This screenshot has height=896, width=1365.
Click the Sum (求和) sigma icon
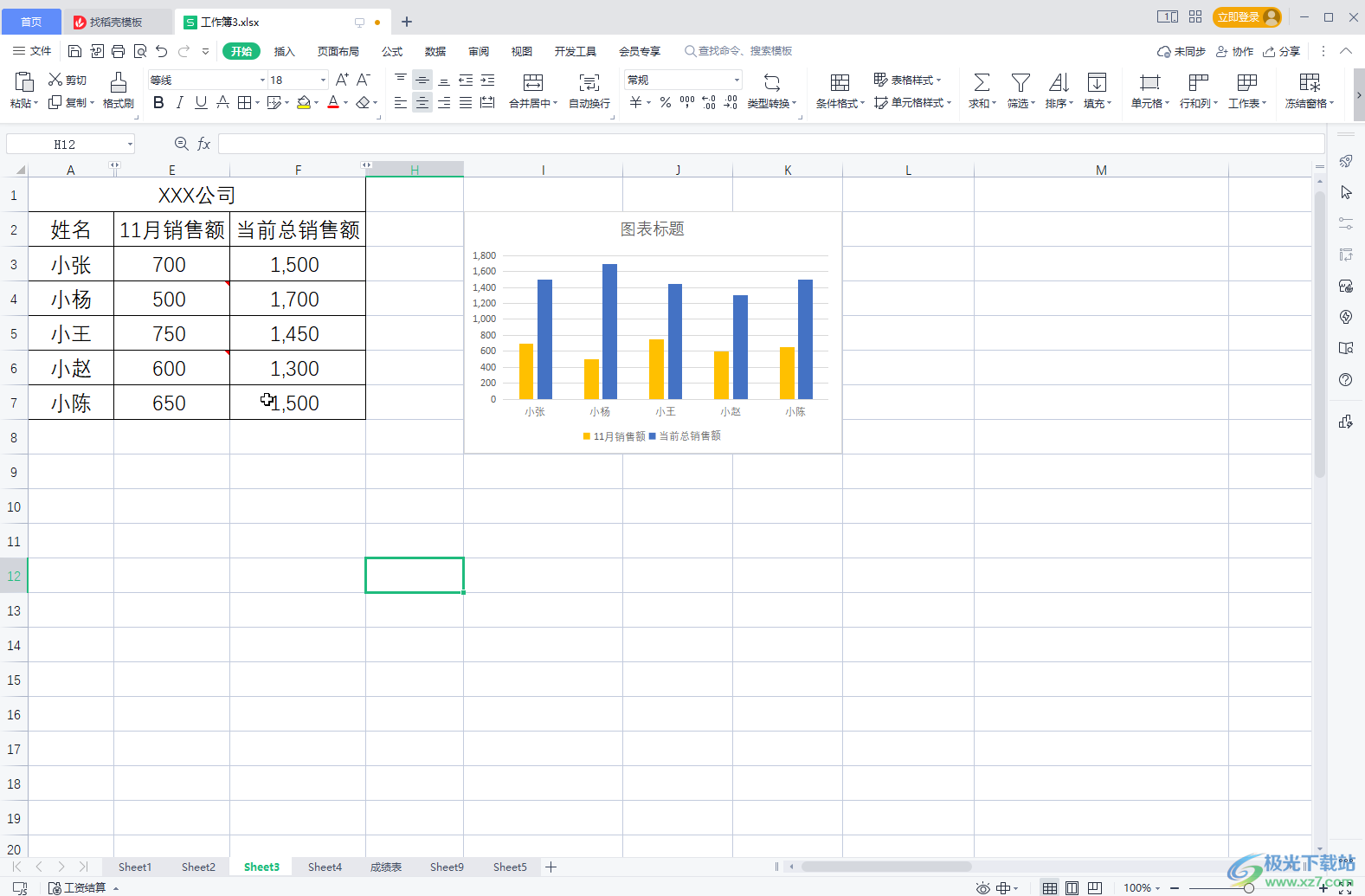(x=982, y=82)
